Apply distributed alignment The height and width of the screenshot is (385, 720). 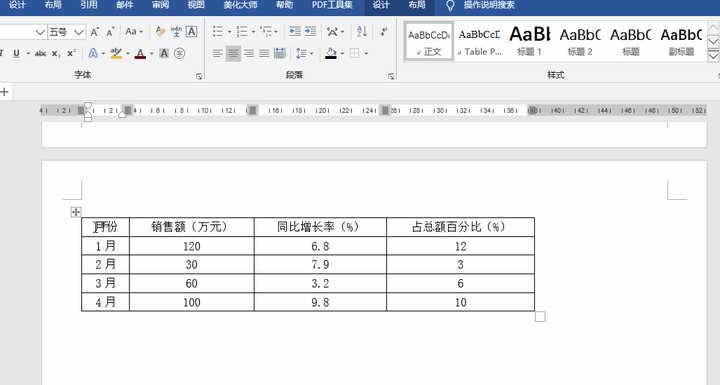tap(280, 54)
